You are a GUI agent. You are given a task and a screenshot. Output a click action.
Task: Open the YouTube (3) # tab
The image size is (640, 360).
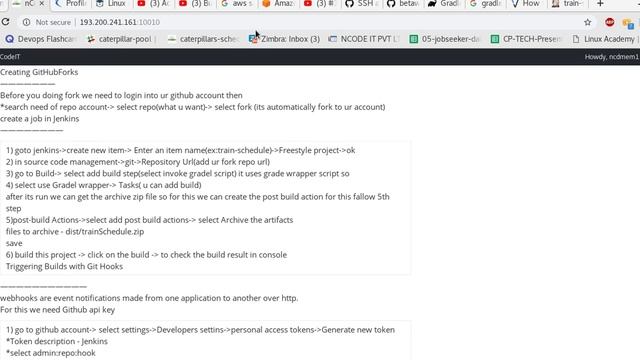click(x=320, y=4)
